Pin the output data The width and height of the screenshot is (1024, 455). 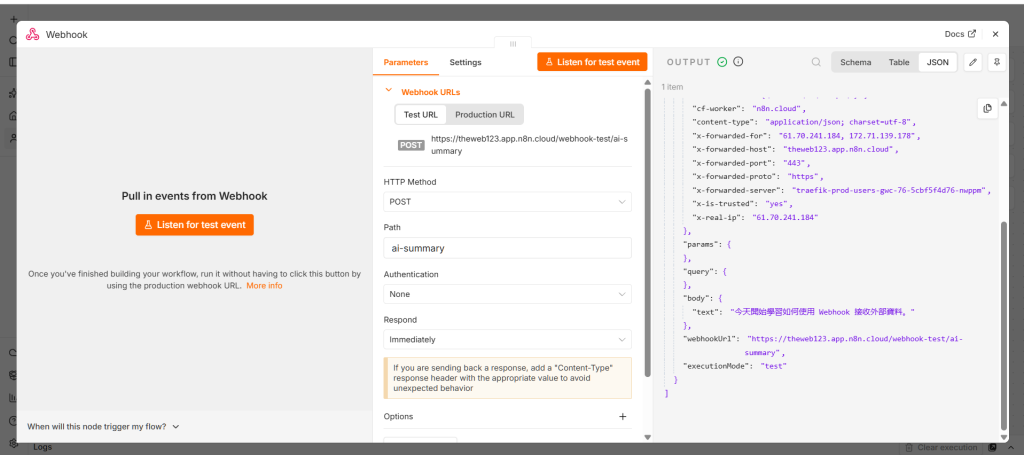(x=997, y=62)
